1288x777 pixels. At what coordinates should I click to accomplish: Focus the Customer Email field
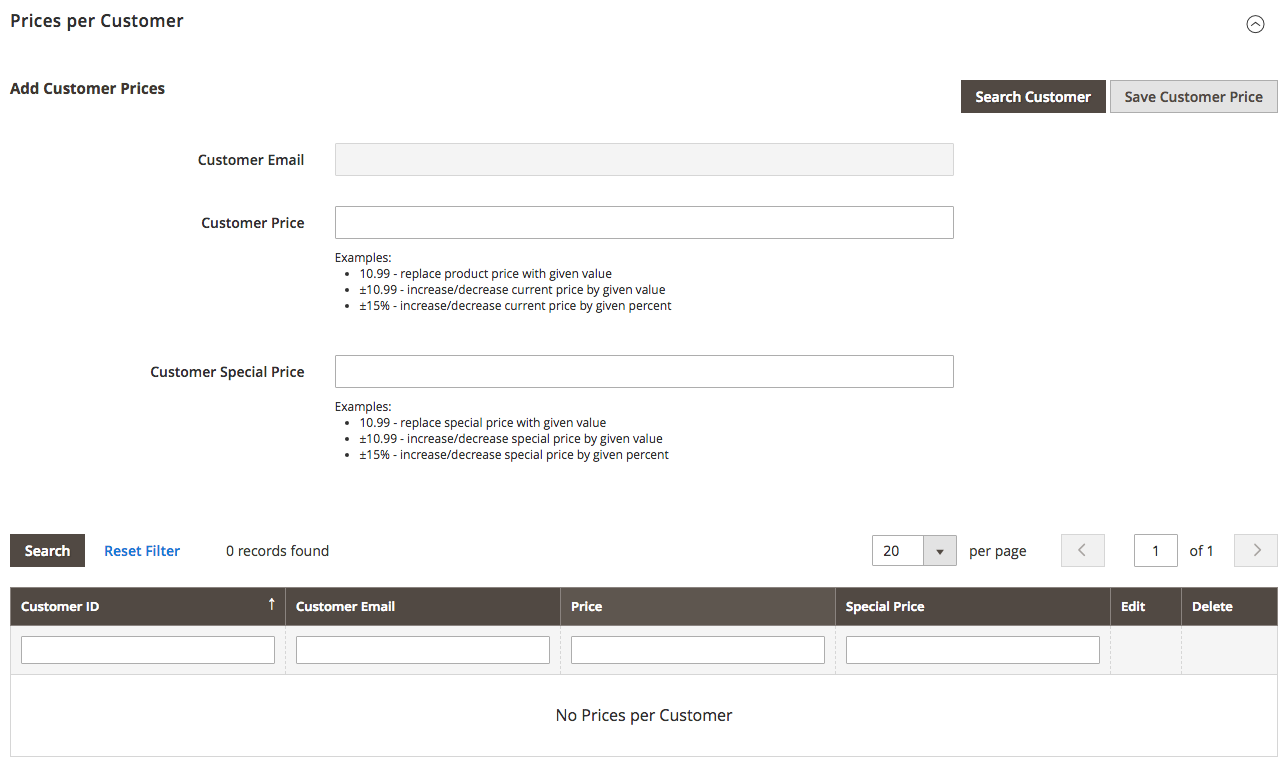[644, 160]
